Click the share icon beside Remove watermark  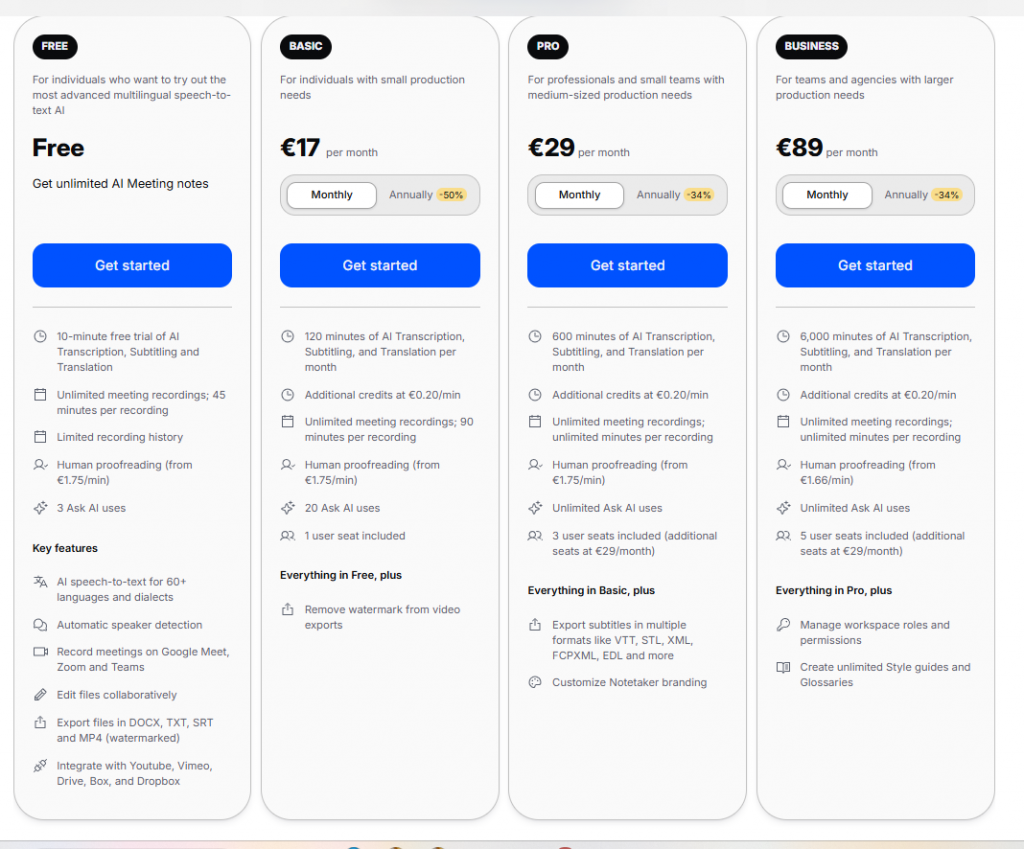pyautogui.click(x=288, y=610)
